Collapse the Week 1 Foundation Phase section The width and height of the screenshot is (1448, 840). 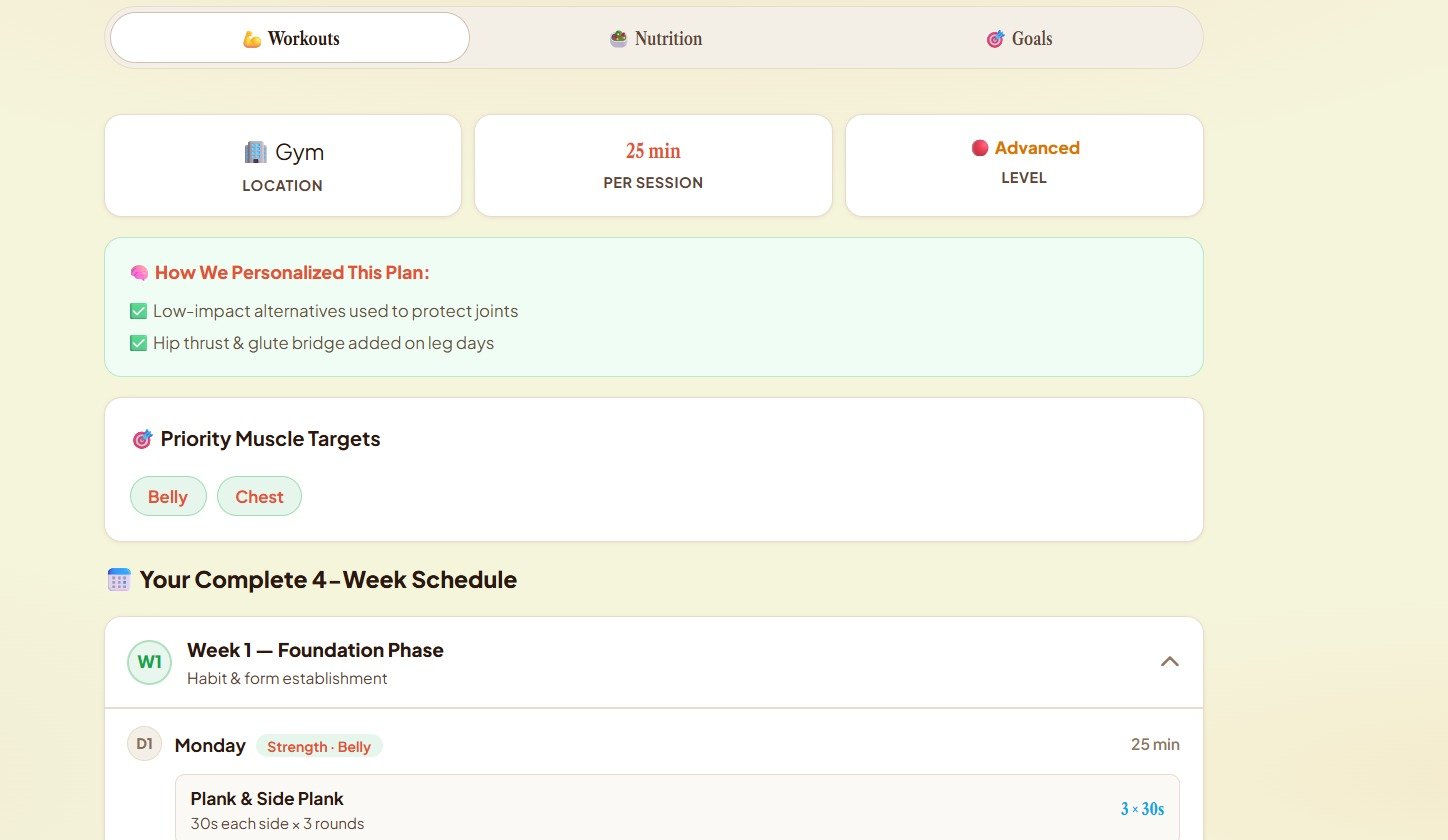(1170, 661)
